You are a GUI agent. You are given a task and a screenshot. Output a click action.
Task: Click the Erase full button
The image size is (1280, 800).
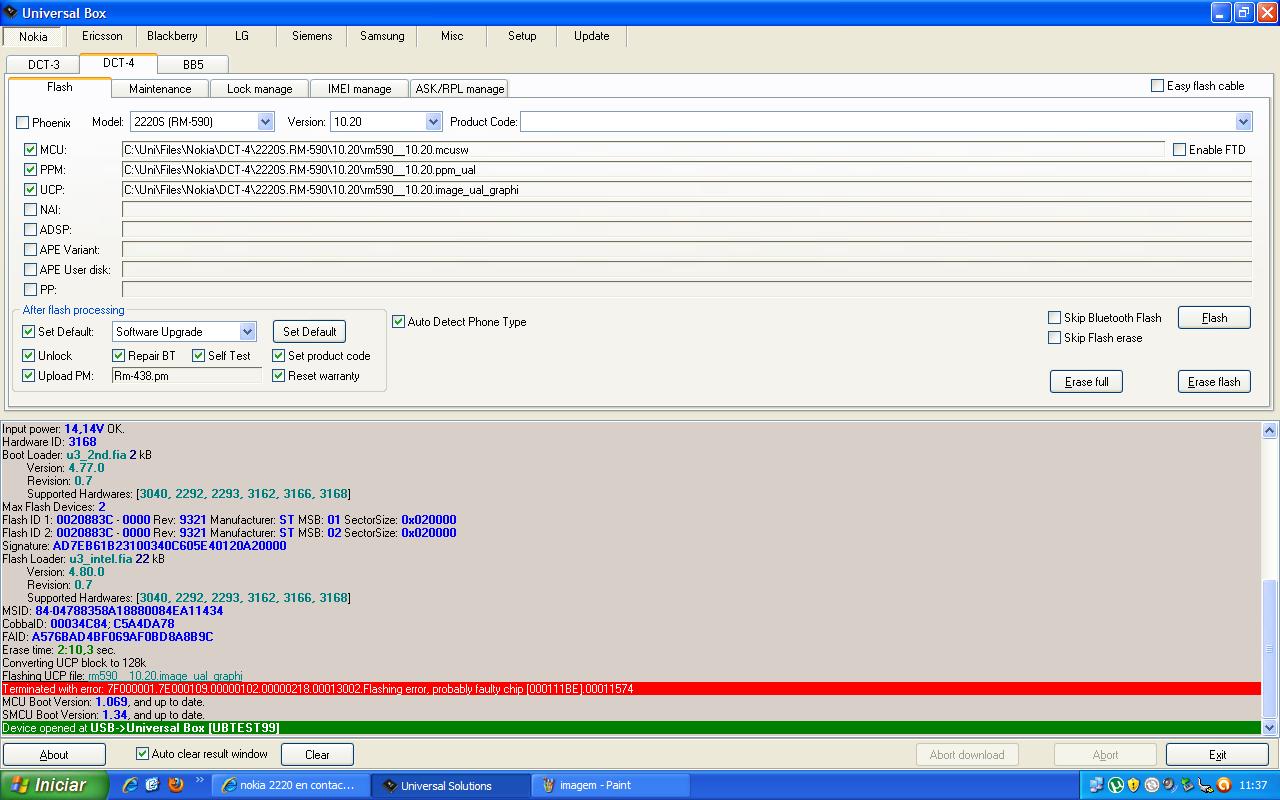[x=1086, y=382]
